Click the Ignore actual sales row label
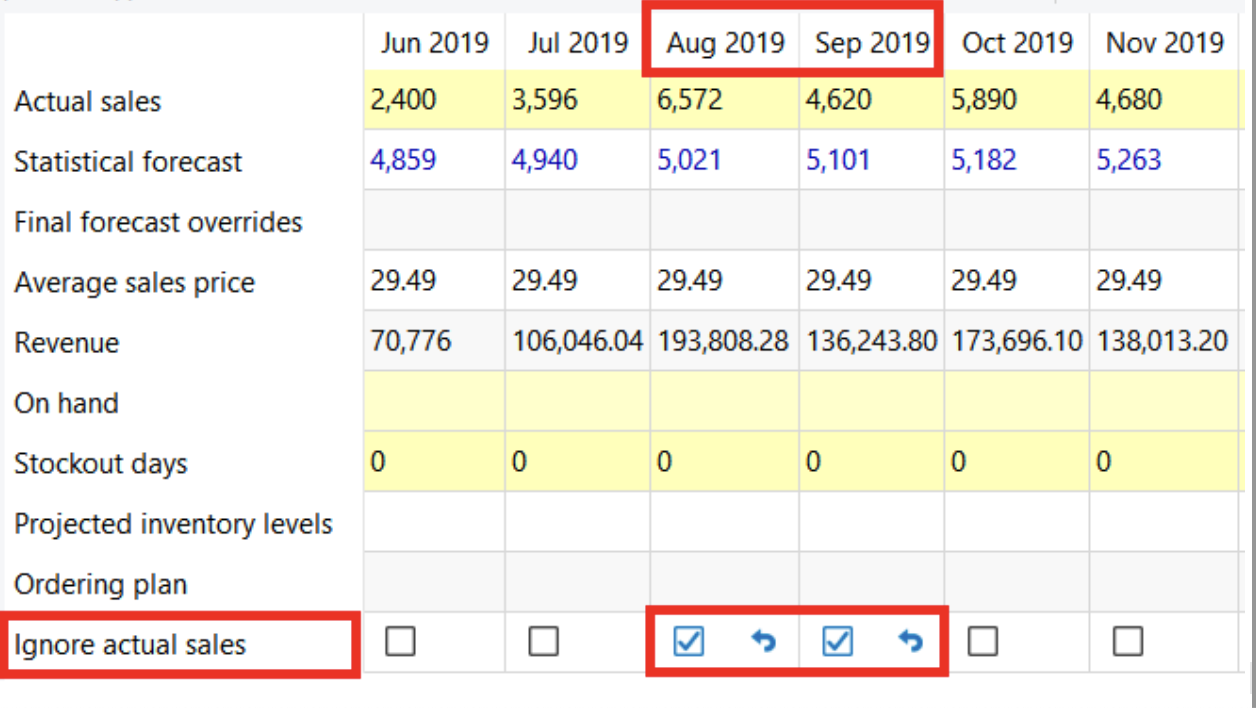 pos(130,645)
